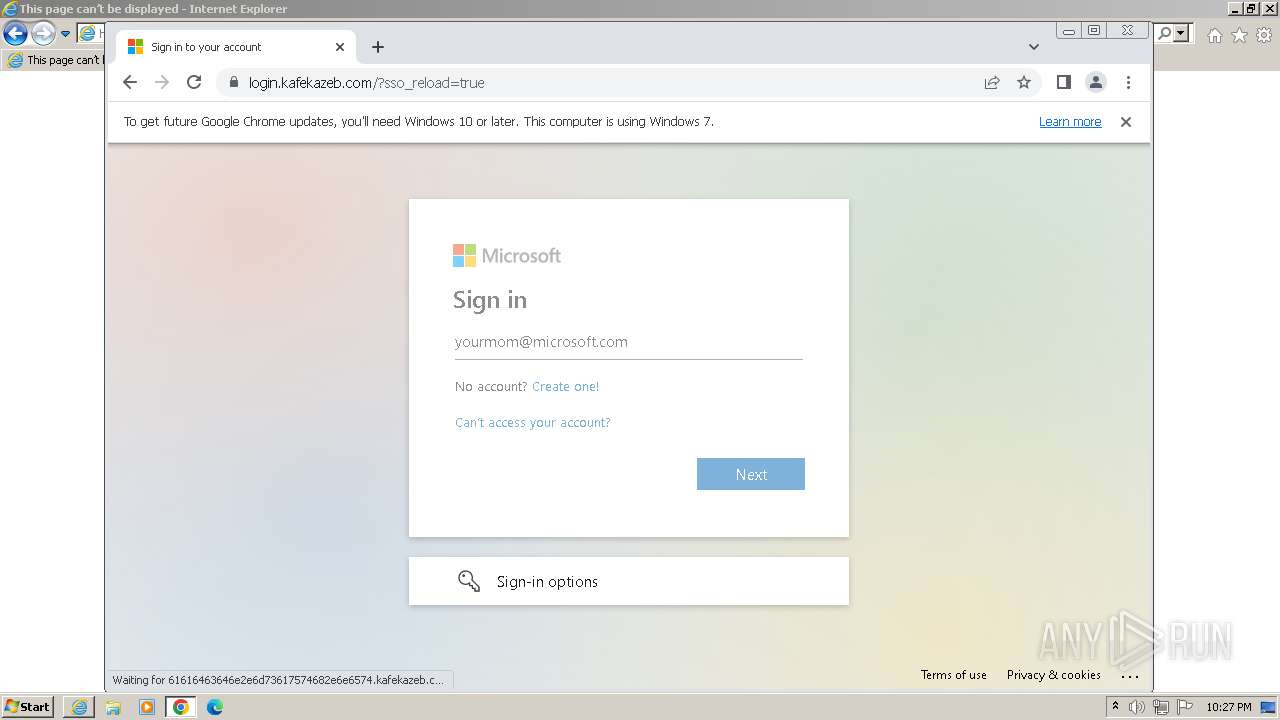Open 'Privacy & cookies' link
This screenshot has width=1280, height=720.
click(x=1054, y=675)
